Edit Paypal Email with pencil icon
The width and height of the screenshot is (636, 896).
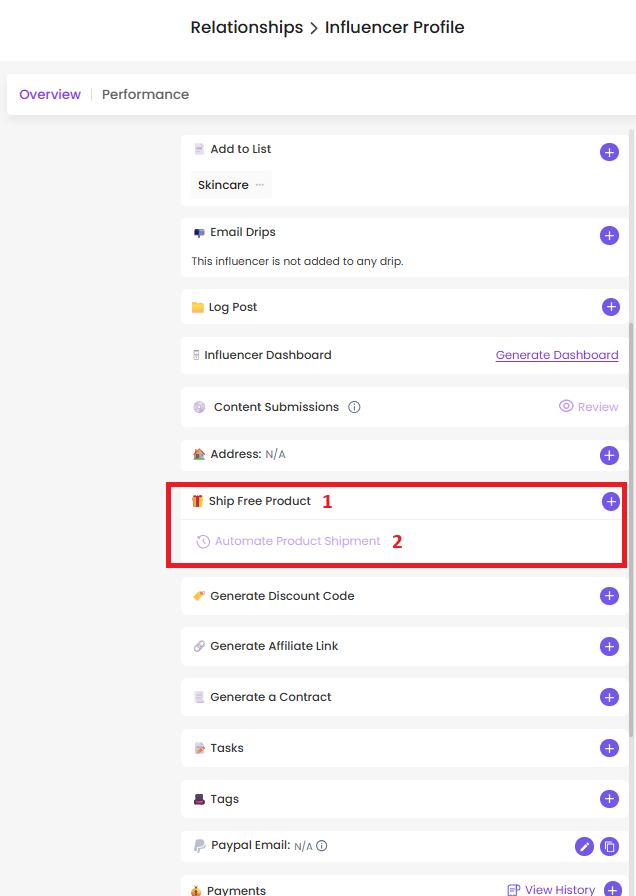[x=584, y=846]
